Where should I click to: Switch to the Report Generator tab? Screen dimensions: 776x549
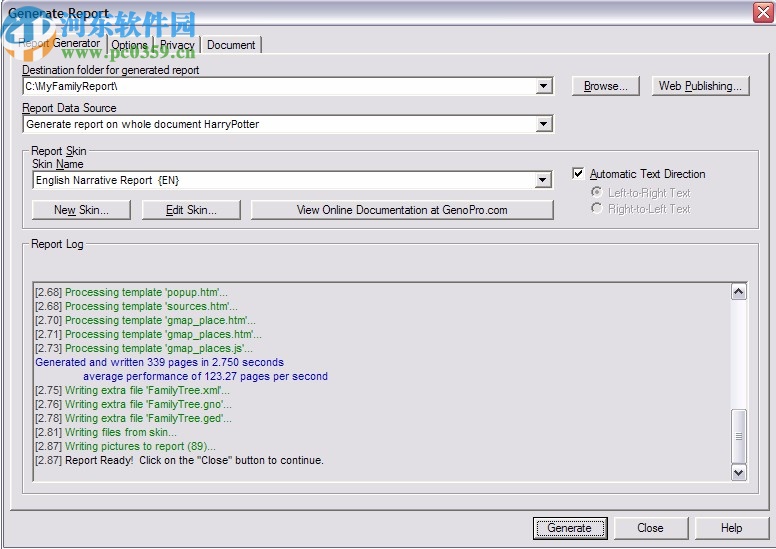click(x=58, y=44)
